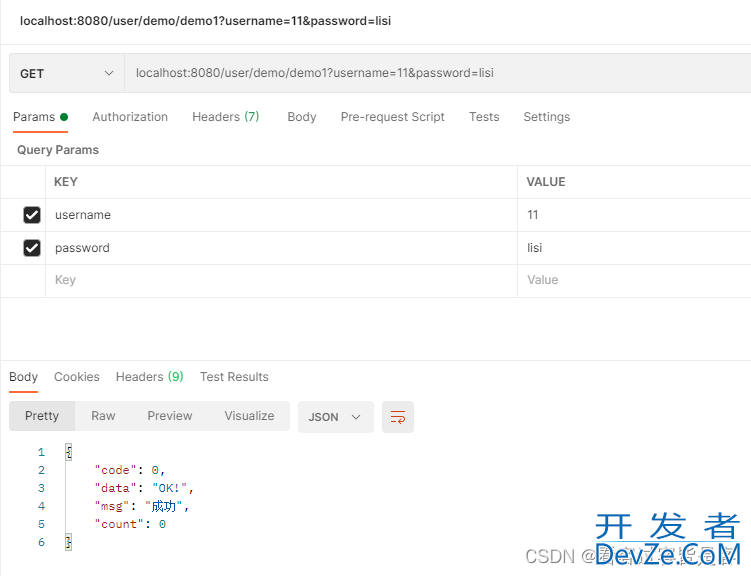The width and height of the screenshot is (751, 576).
Task: Click the Query Params heading
Action: tap(58, 150)
